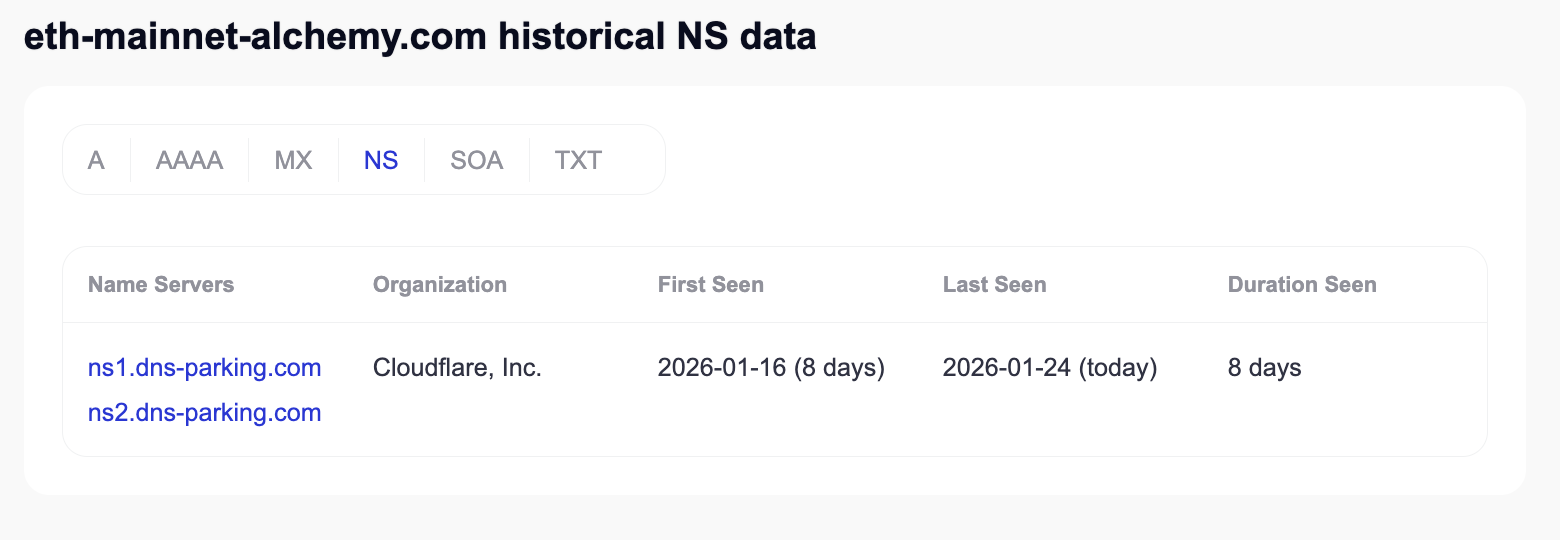Click the Organization column header
Screen dimensions: 1560x540
coord(440,285)
